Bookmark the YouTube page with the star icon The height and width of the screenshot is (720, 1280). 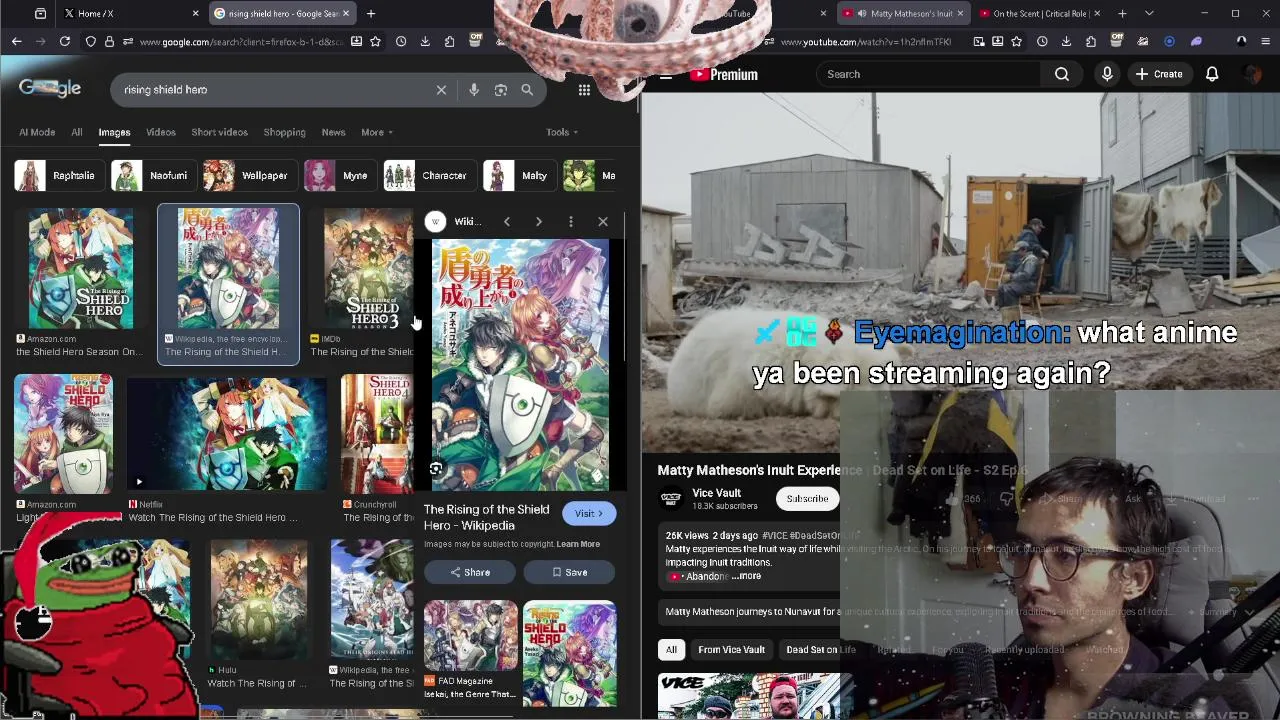[1017, 41]
